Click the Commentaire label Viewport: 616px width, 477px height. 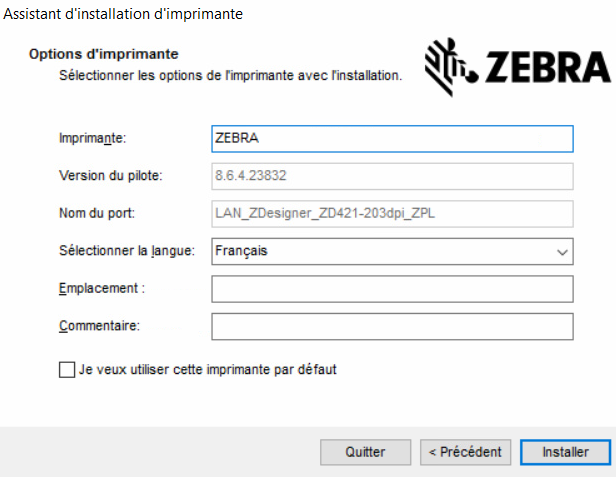click(x=99, y=326)
